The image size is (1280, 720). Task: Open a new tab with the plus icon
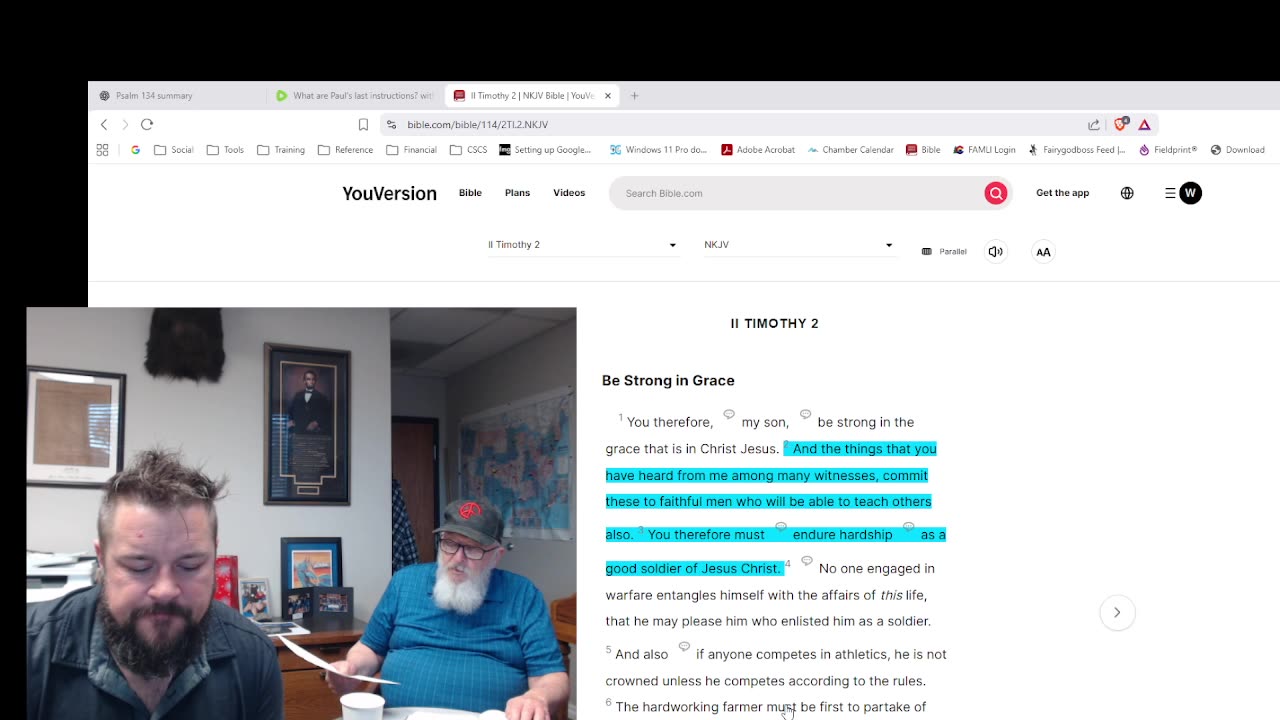tap(634, 95)
